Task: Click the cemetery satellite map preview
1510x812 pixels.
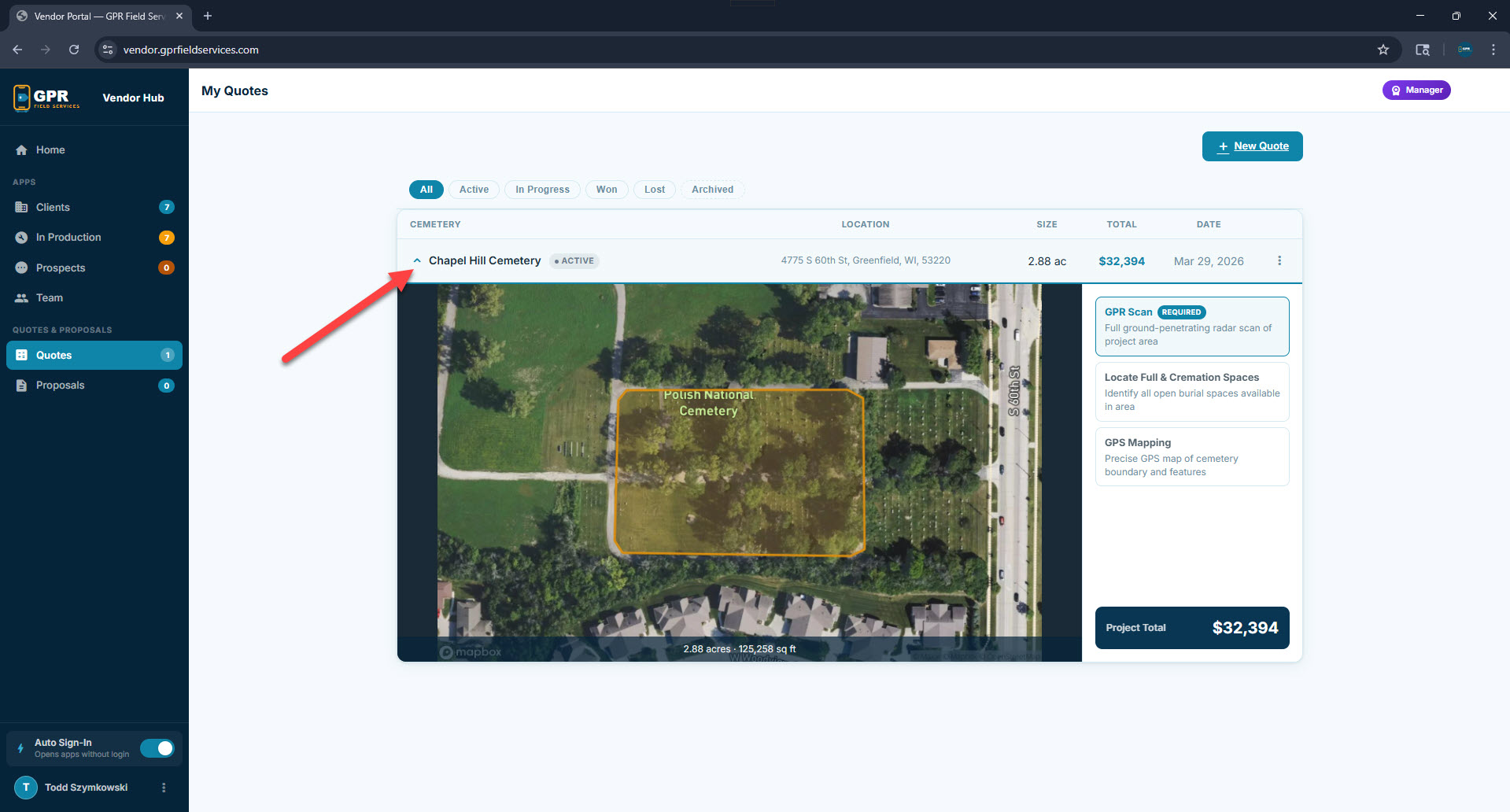Action: 739,472
